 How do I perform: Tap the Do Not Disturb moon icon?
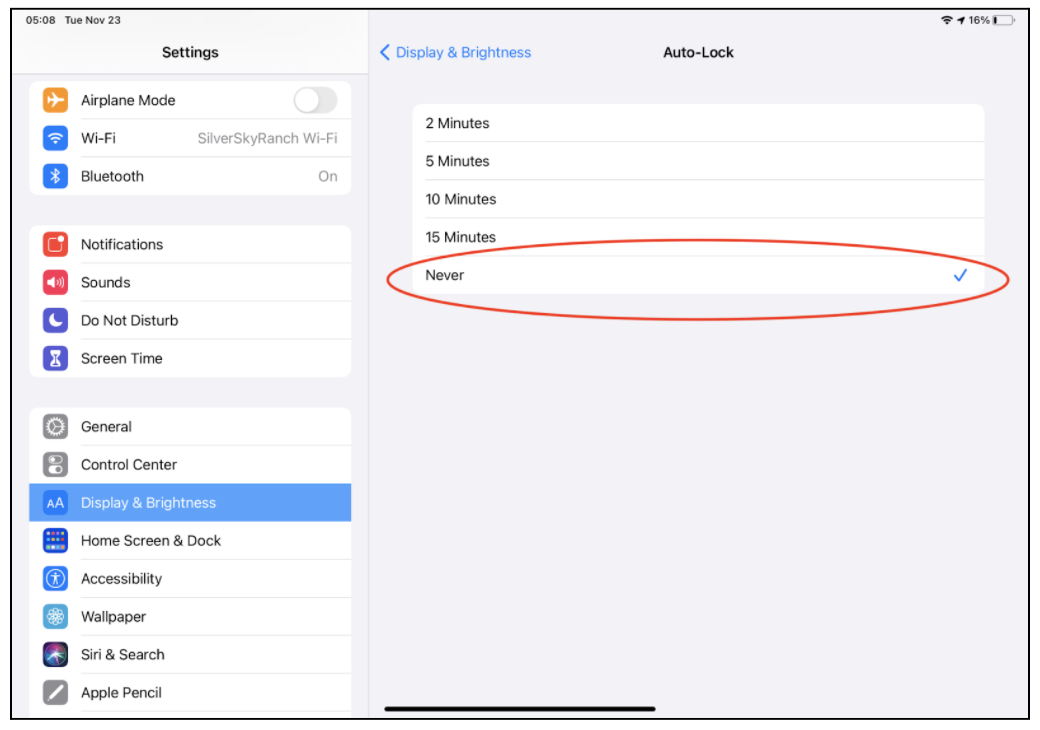(55, 320)
